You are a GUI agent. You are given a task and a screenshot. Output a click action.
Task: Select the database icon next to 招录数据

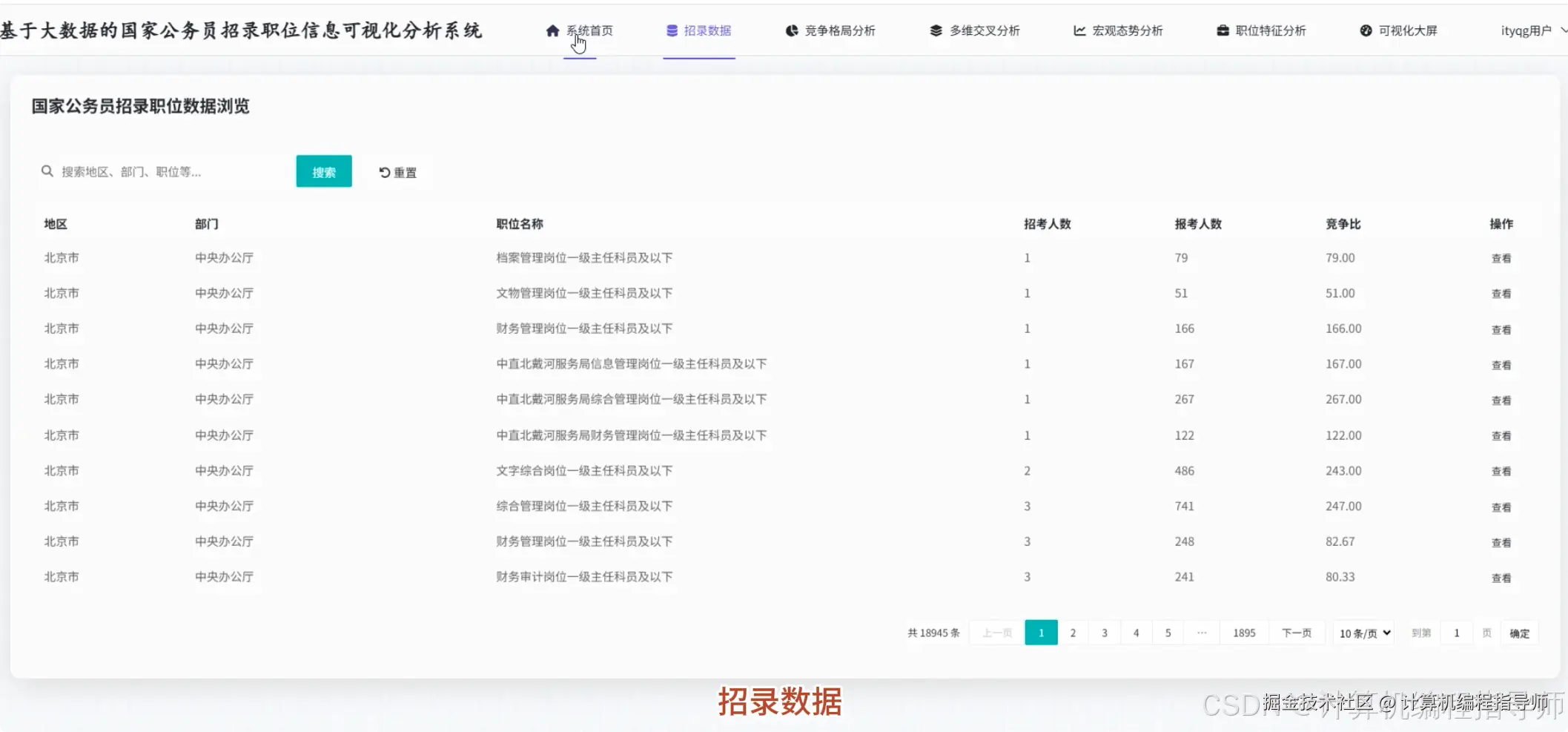click(672, 30)
